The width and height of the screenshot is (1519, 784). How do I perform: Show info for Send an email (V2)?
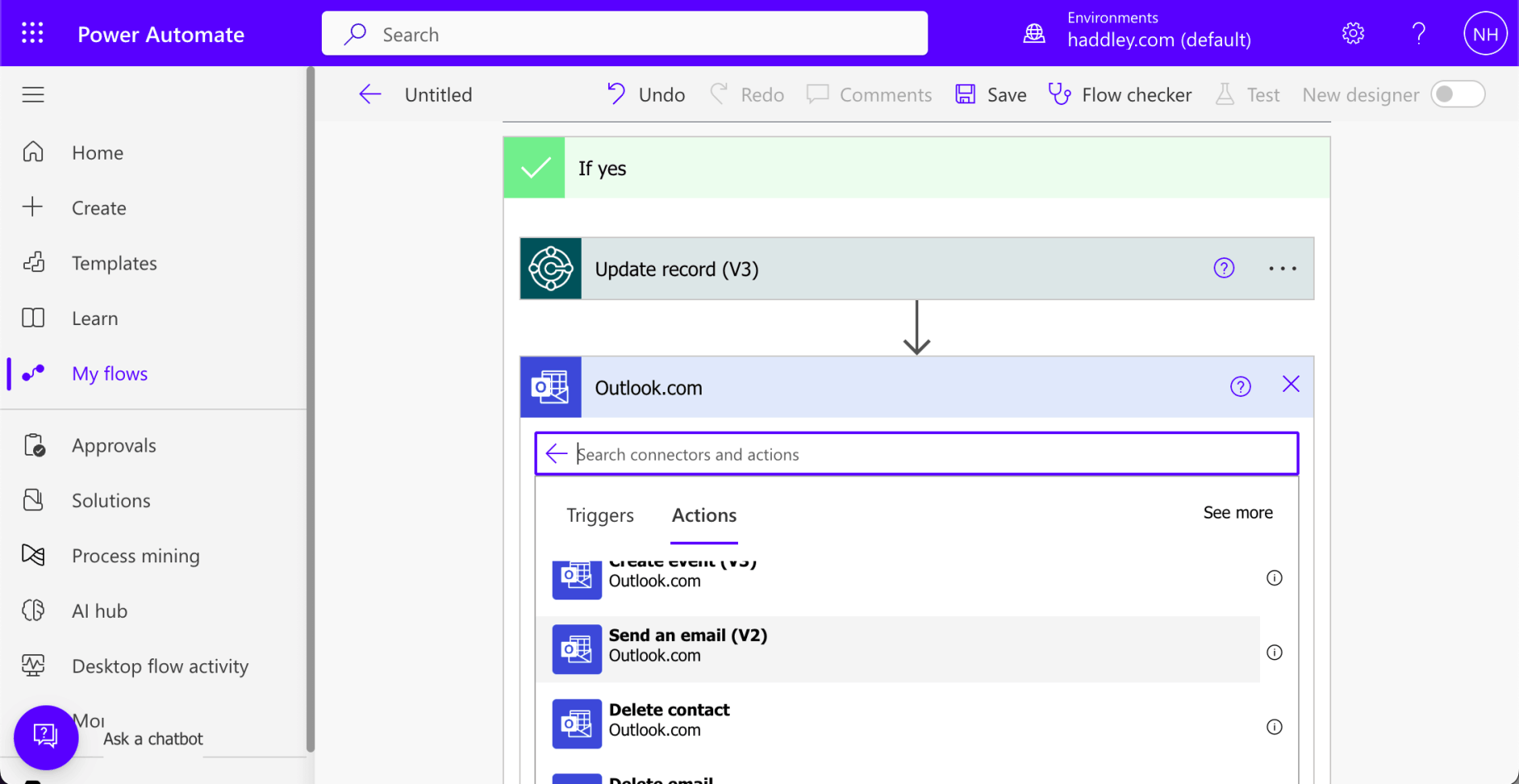[x=1274, y=653]
